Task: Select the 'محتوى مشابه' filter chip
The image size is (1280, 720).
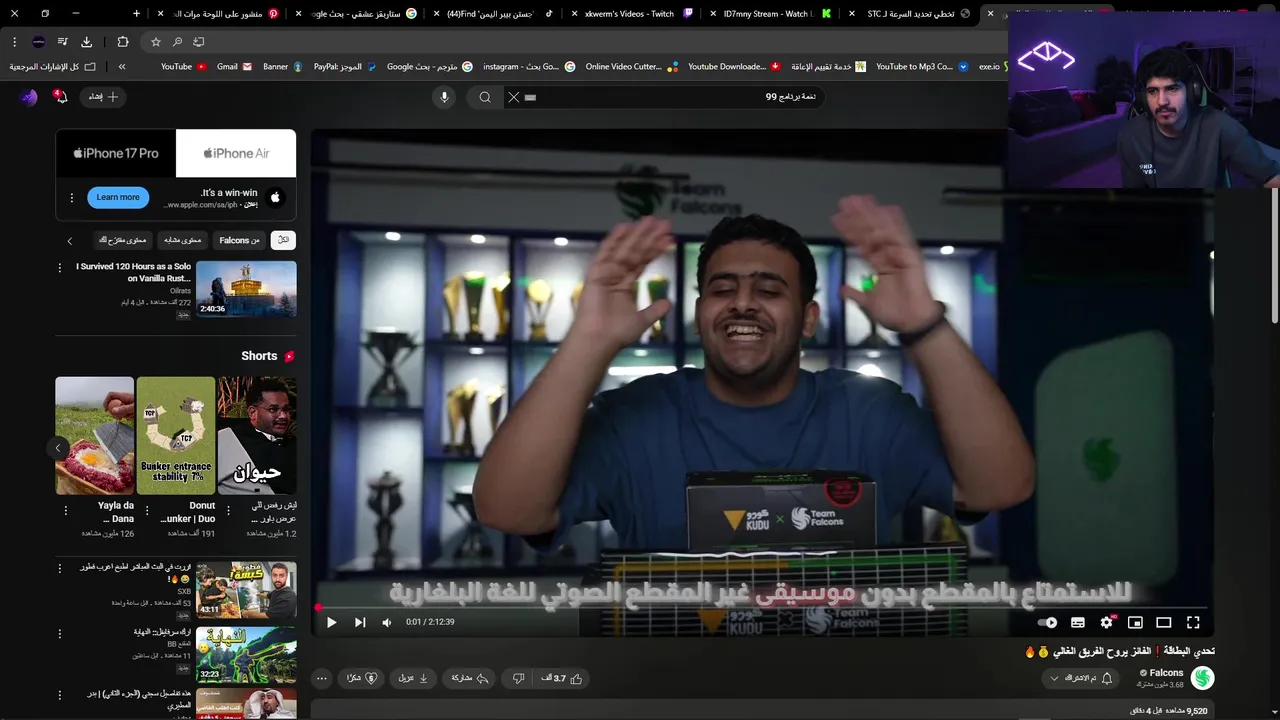Action: point(182,240)
